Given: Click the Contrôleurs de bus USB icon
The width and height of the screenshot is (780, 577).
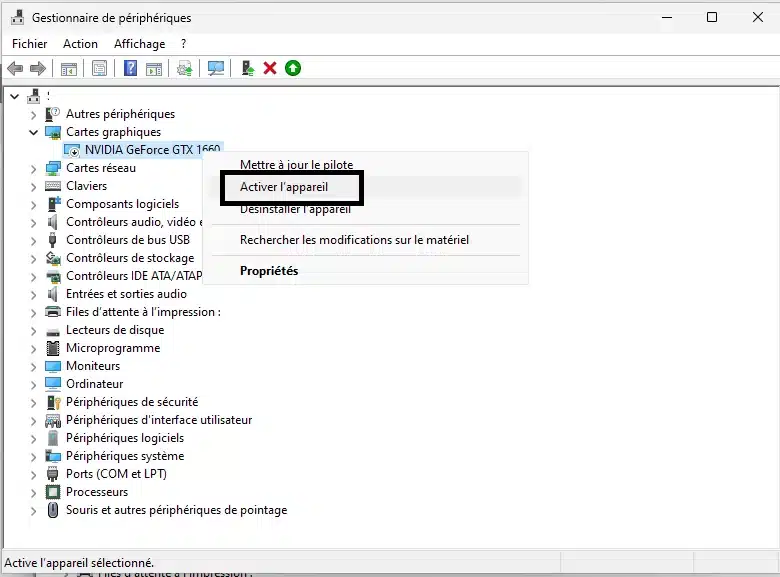Looking at the screenshot, I should (53, 240).
